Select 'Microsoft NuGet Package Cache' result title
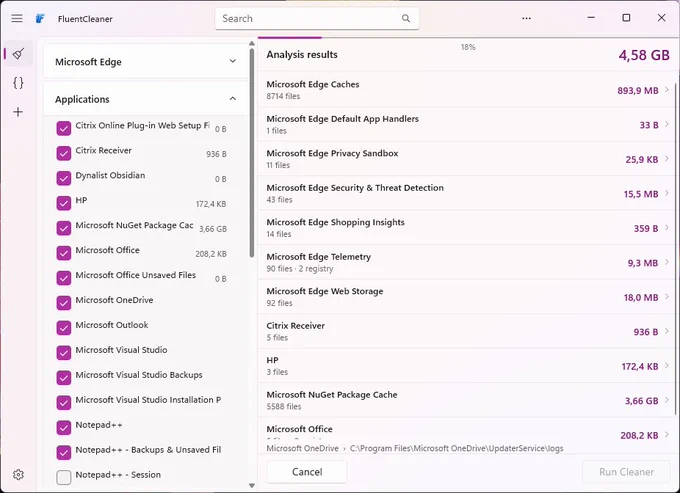The width and height of the screenshot is (680, 493). [x=332, y=395]
